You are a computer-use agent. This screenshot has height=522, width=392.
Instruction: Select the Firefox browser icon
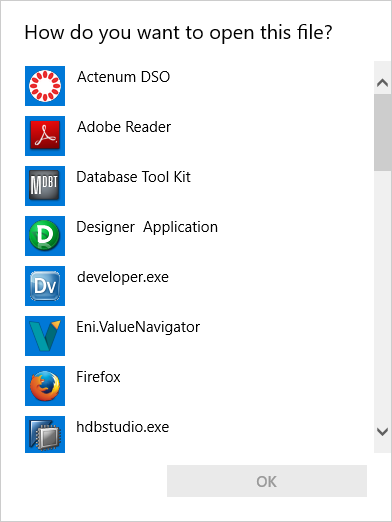(x=45, y=386)
